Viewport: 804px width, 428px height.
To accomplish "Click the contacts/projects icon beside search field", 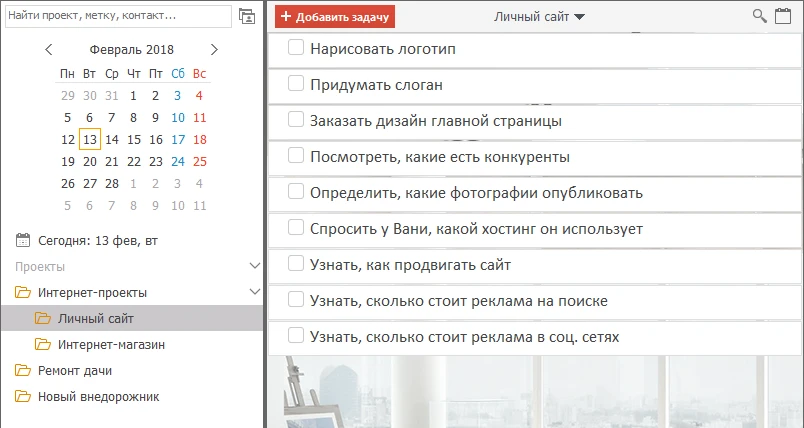I will [x=247, y=16].
